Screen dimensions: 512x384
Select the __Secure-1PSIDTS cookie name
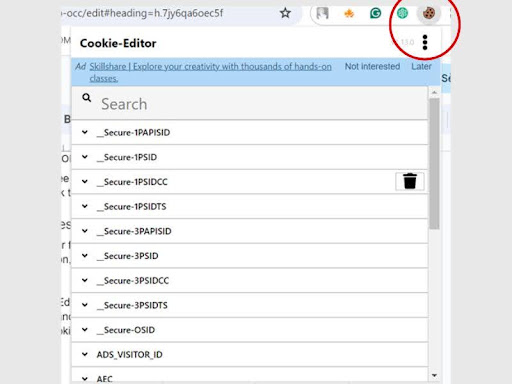[x=131, y=207]
